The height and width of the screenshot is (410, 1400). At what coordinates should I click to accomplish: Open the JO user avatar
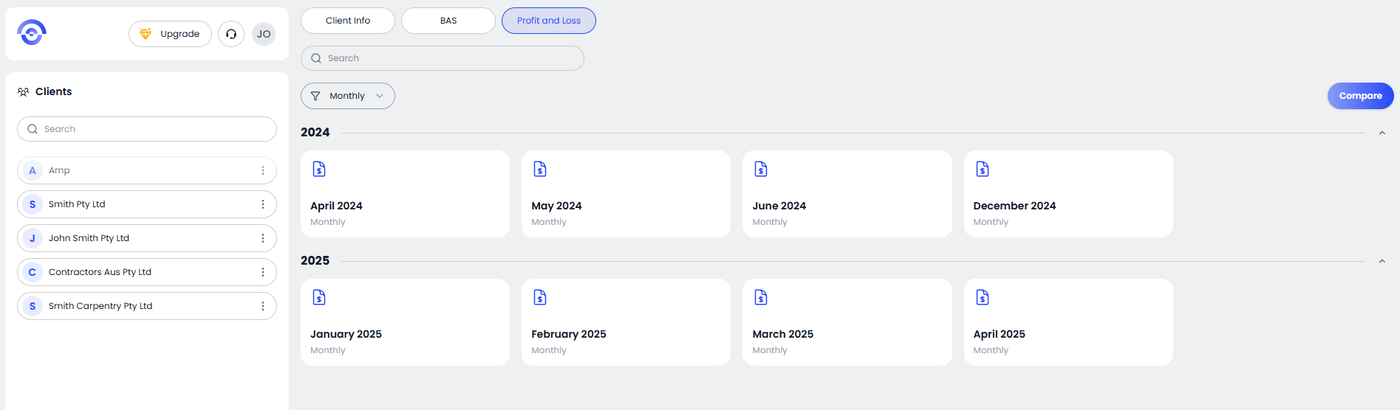[264, 34]
